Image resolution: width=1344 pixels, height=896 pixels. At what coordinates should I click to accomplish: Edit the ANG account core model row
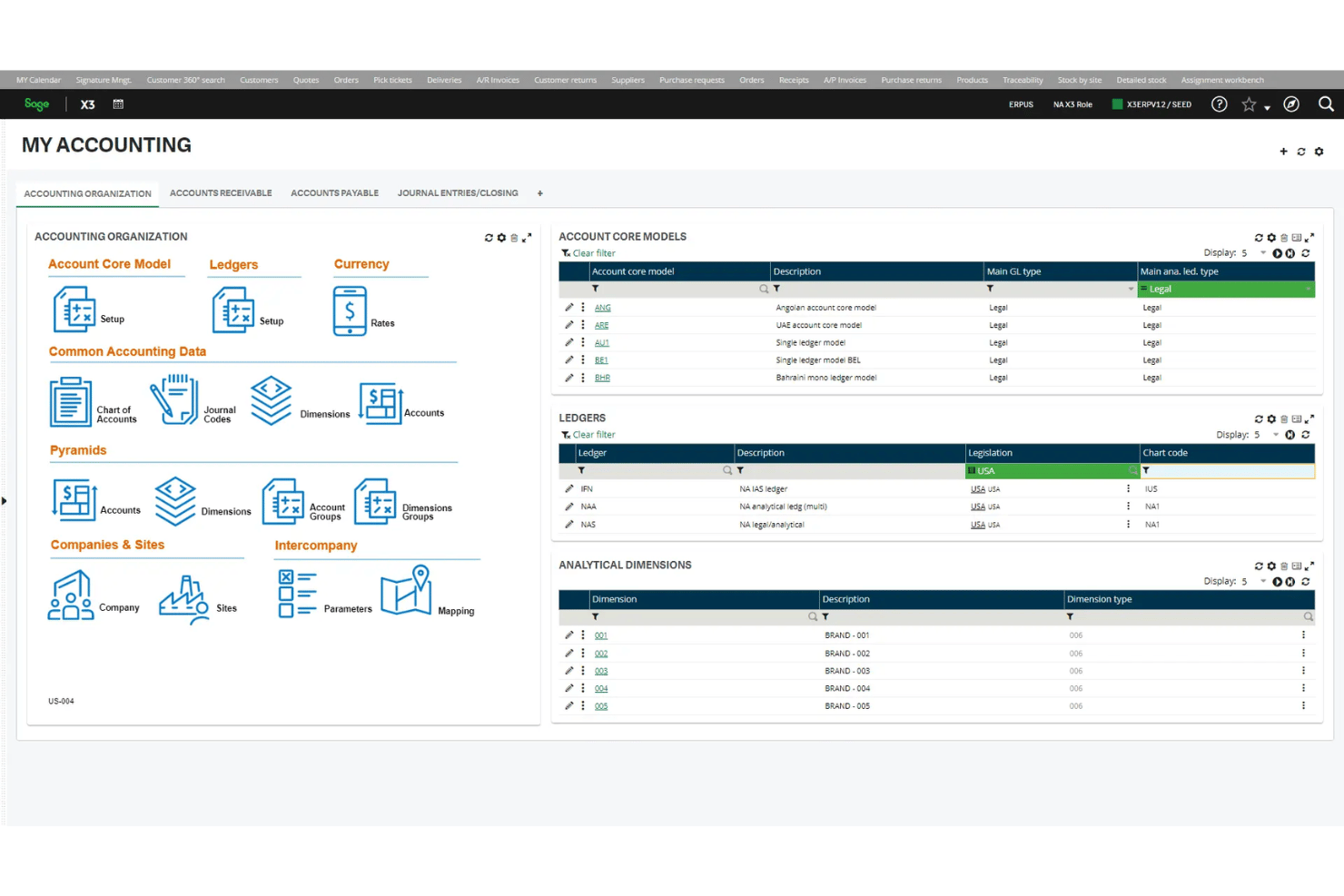coord(569,308)
